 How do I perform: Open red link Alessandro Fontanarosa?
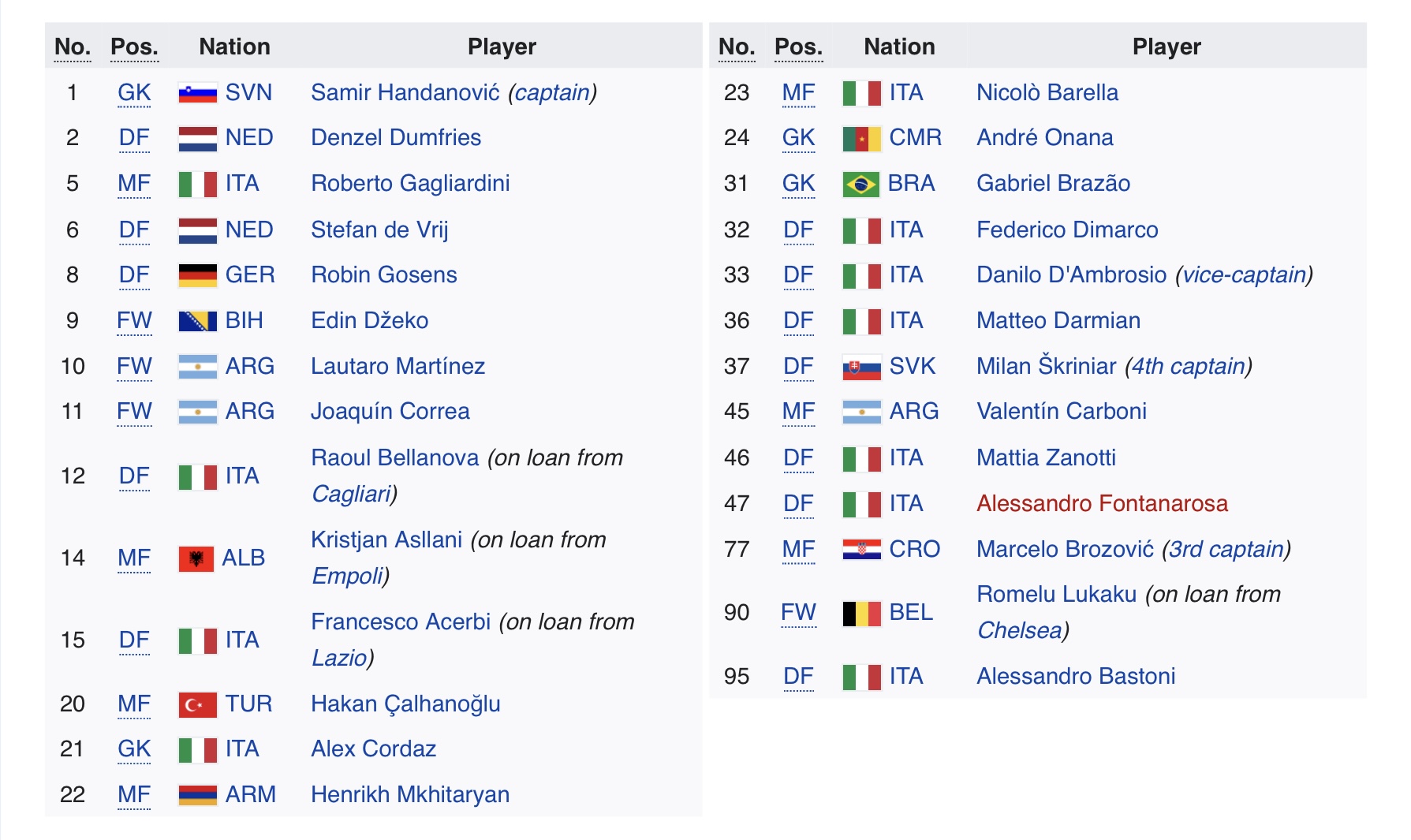click(1102, 504)
